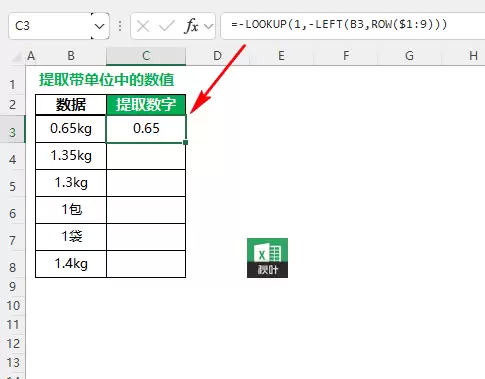Image resolution: width=485 pixels, height=379 pixels.
Task: Select row 3 header
Action: 12,129
